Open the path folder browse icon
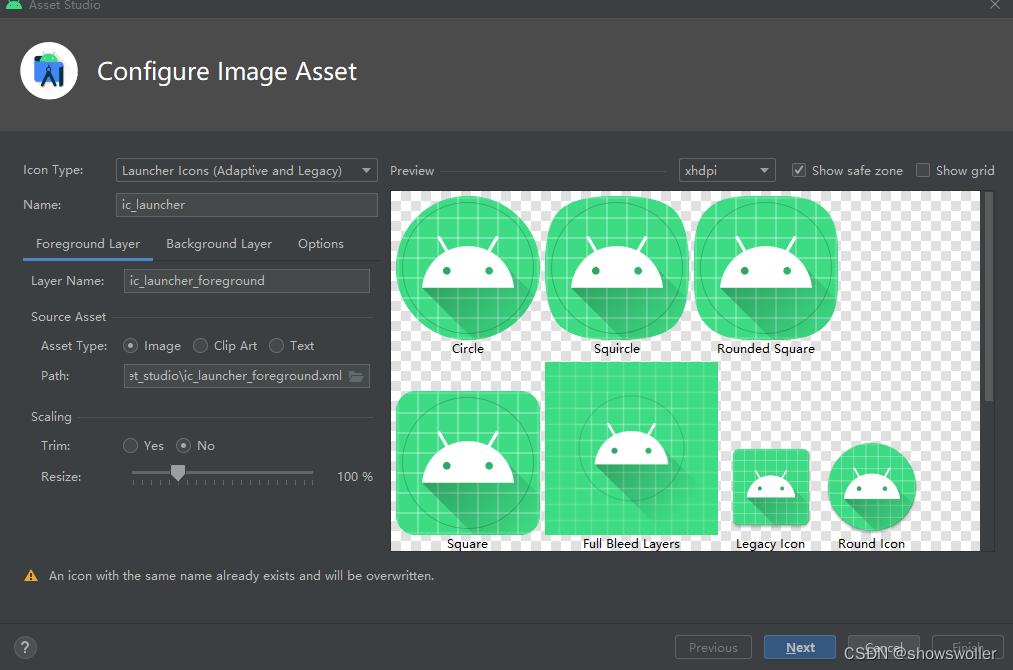The width and height of the screenshot is (1013, 670). pyautogui.click(x=356, y=376)
